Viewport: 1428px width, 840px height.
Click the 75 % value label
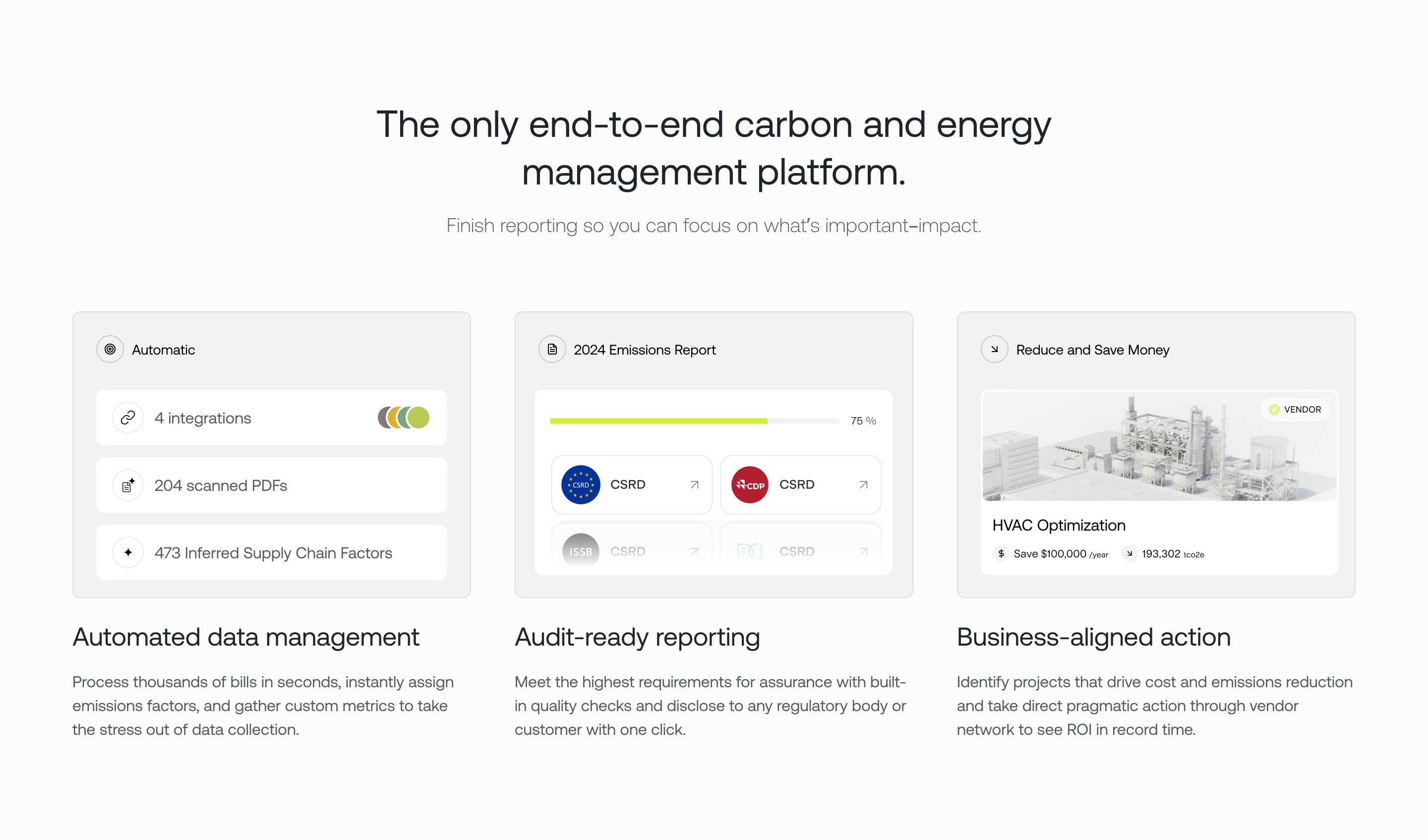[863, 420]
